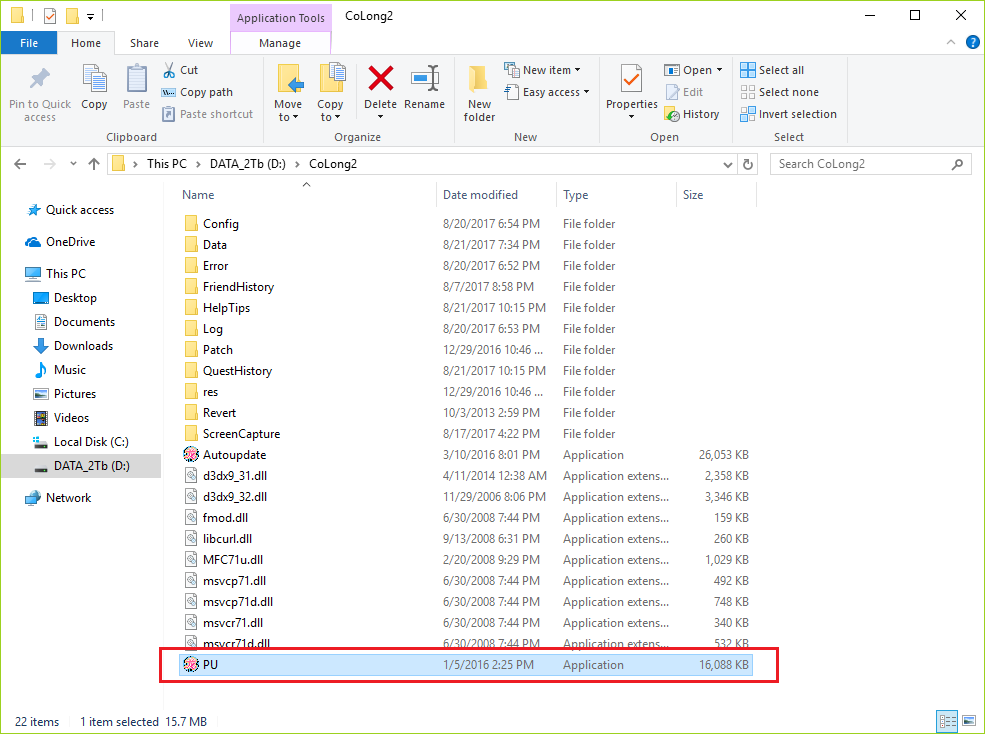
Task: Click the Properties icon
Action: coord(631,79)
